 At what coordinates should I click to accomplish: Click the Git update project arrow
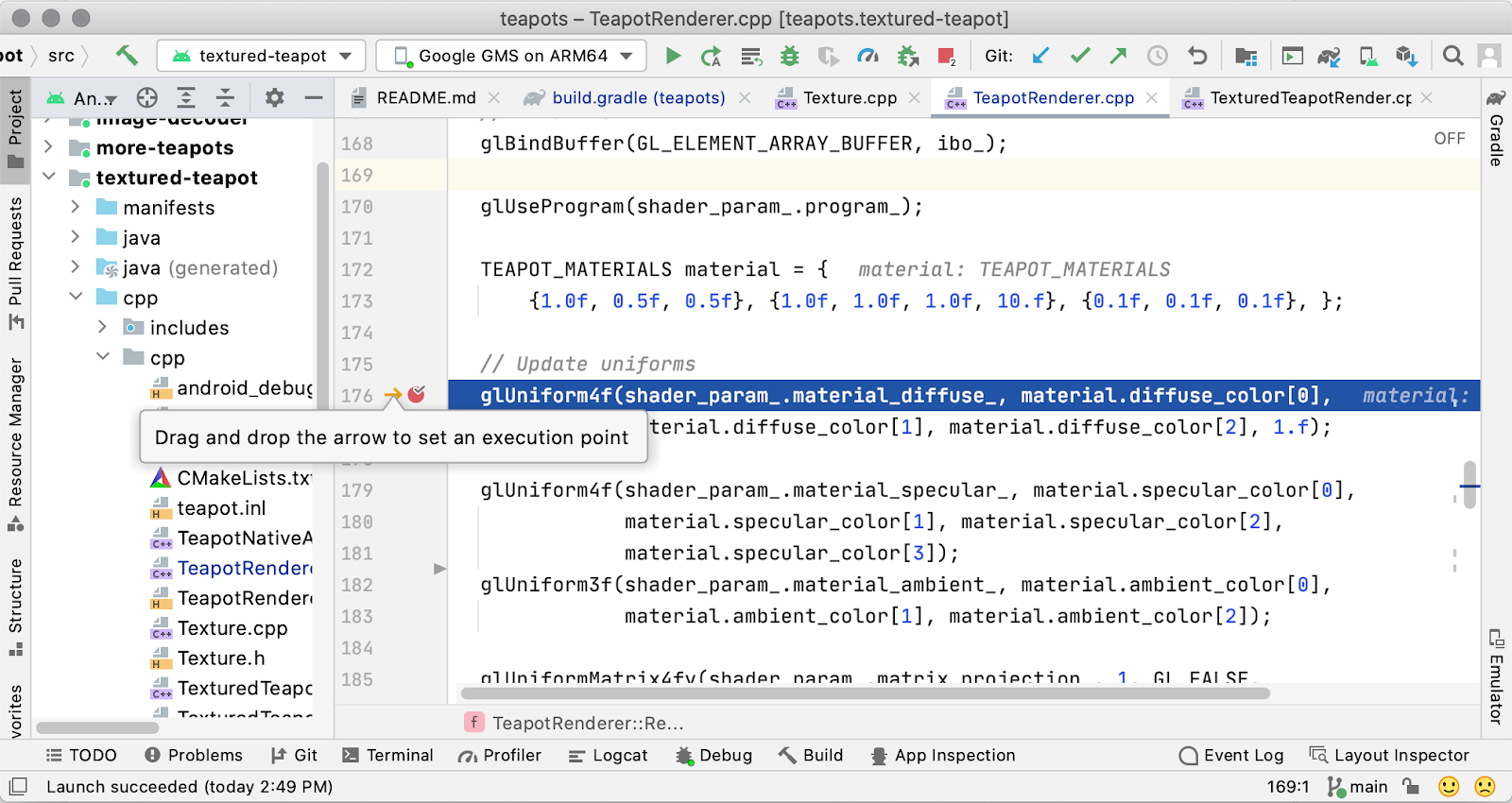(1040, 56)
